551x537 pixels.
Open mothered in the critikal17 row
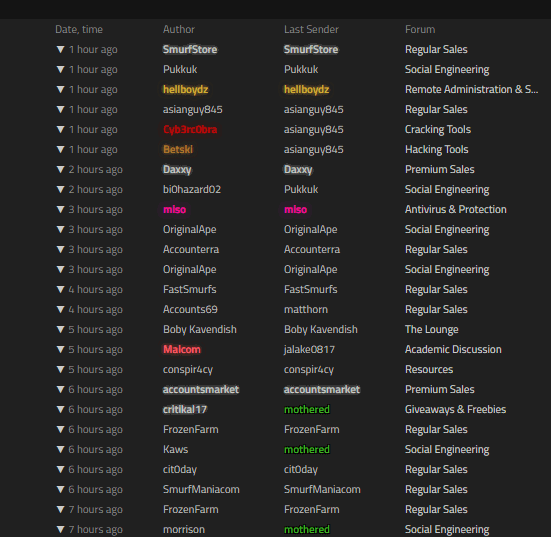point(307,410)
